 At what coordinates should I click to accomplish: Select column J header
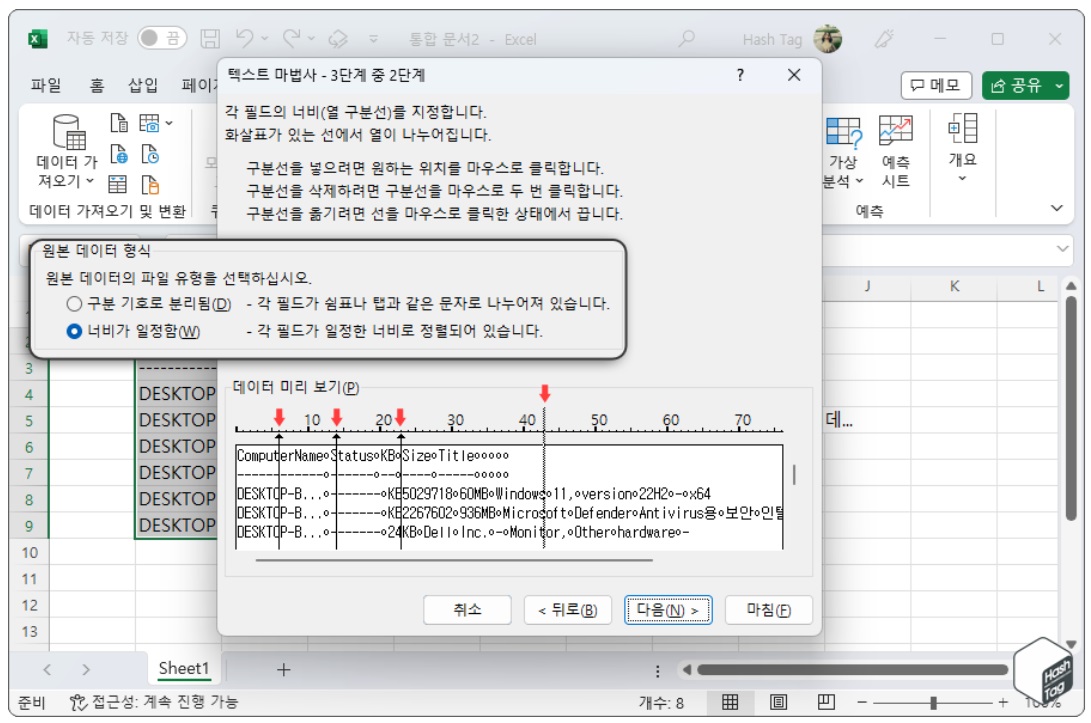pyautogui.click(x=867, y=286)
